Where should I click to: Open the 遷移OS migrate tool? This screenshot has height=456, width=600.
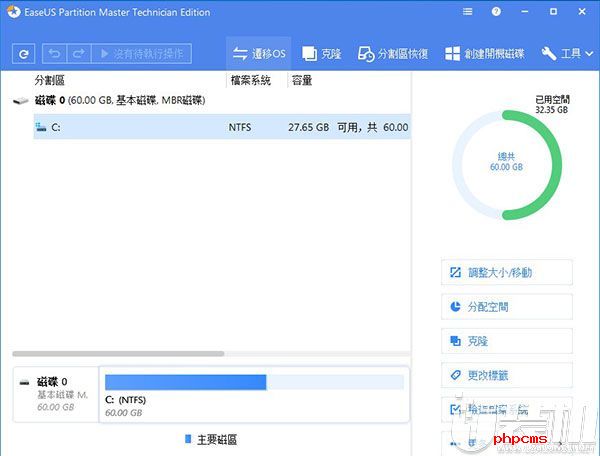click(259, 54)
